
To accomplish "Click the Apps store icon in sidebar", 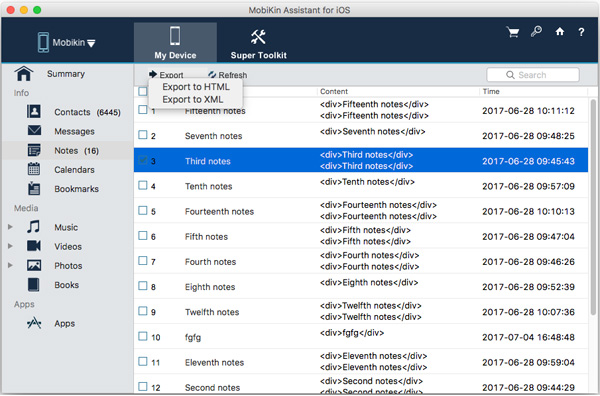I will (x=34, y=323).
